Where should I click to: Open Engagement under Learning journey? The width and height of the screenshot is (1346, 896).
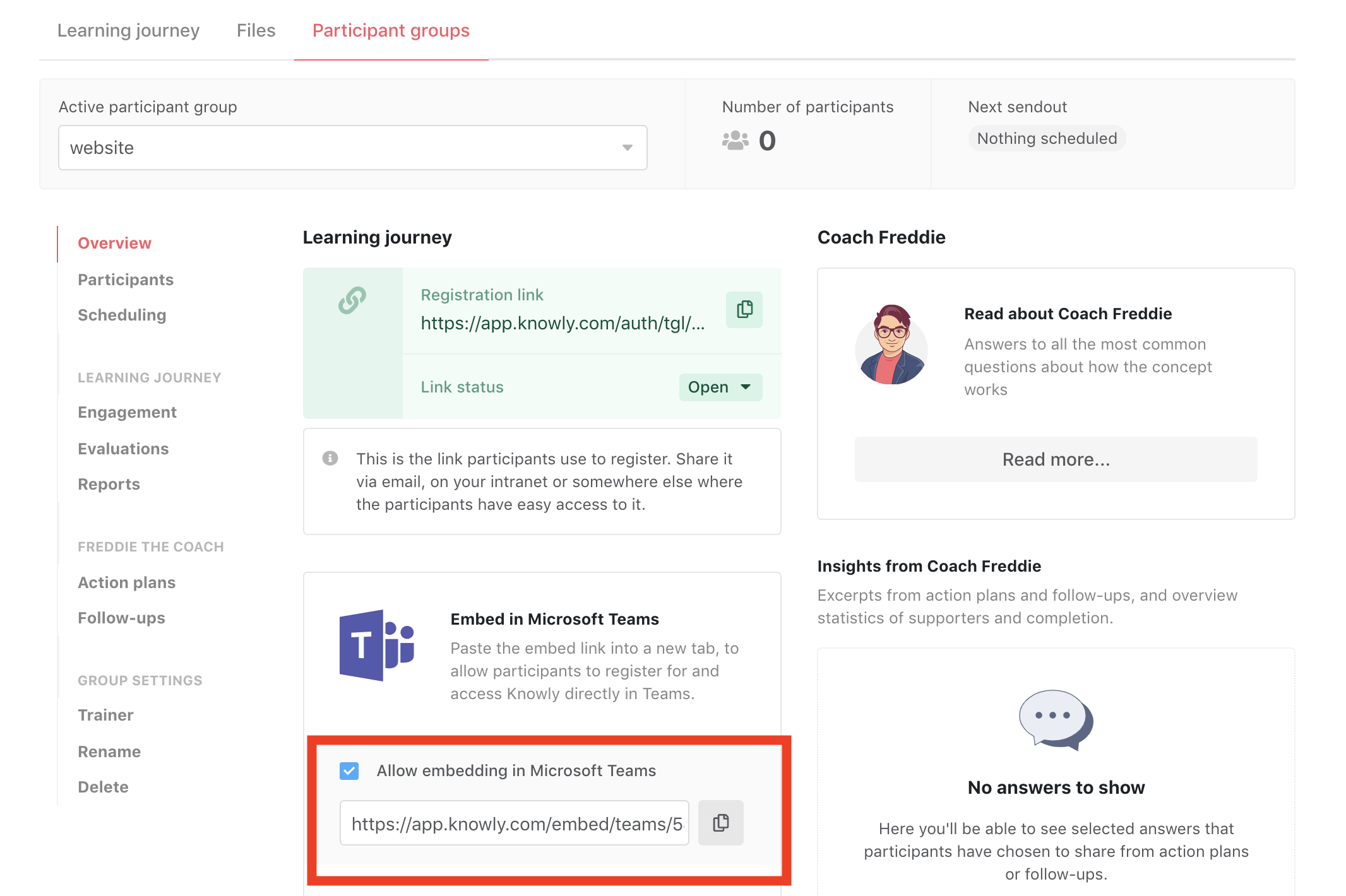[x=127, y=412]
